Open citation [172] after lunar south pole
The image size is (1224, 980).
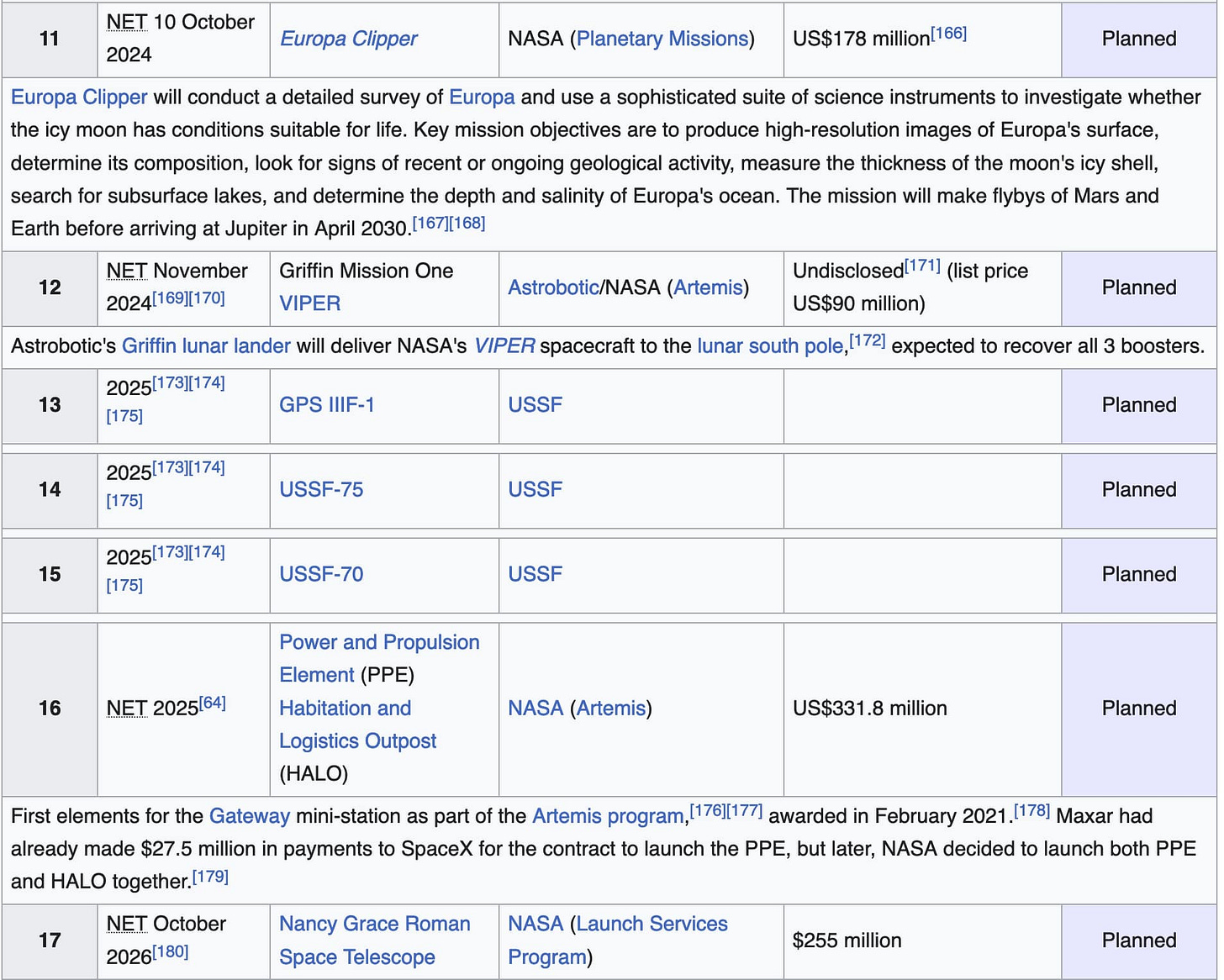[x=868, y=341]
